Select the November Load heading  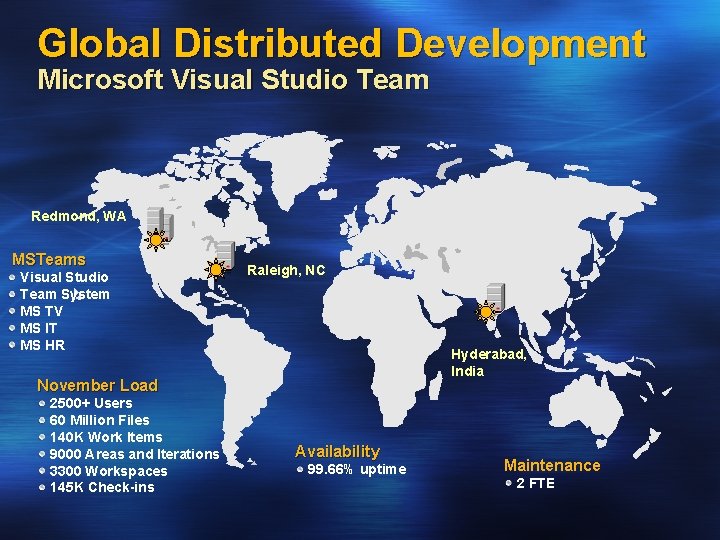click(x=97, y=385)
